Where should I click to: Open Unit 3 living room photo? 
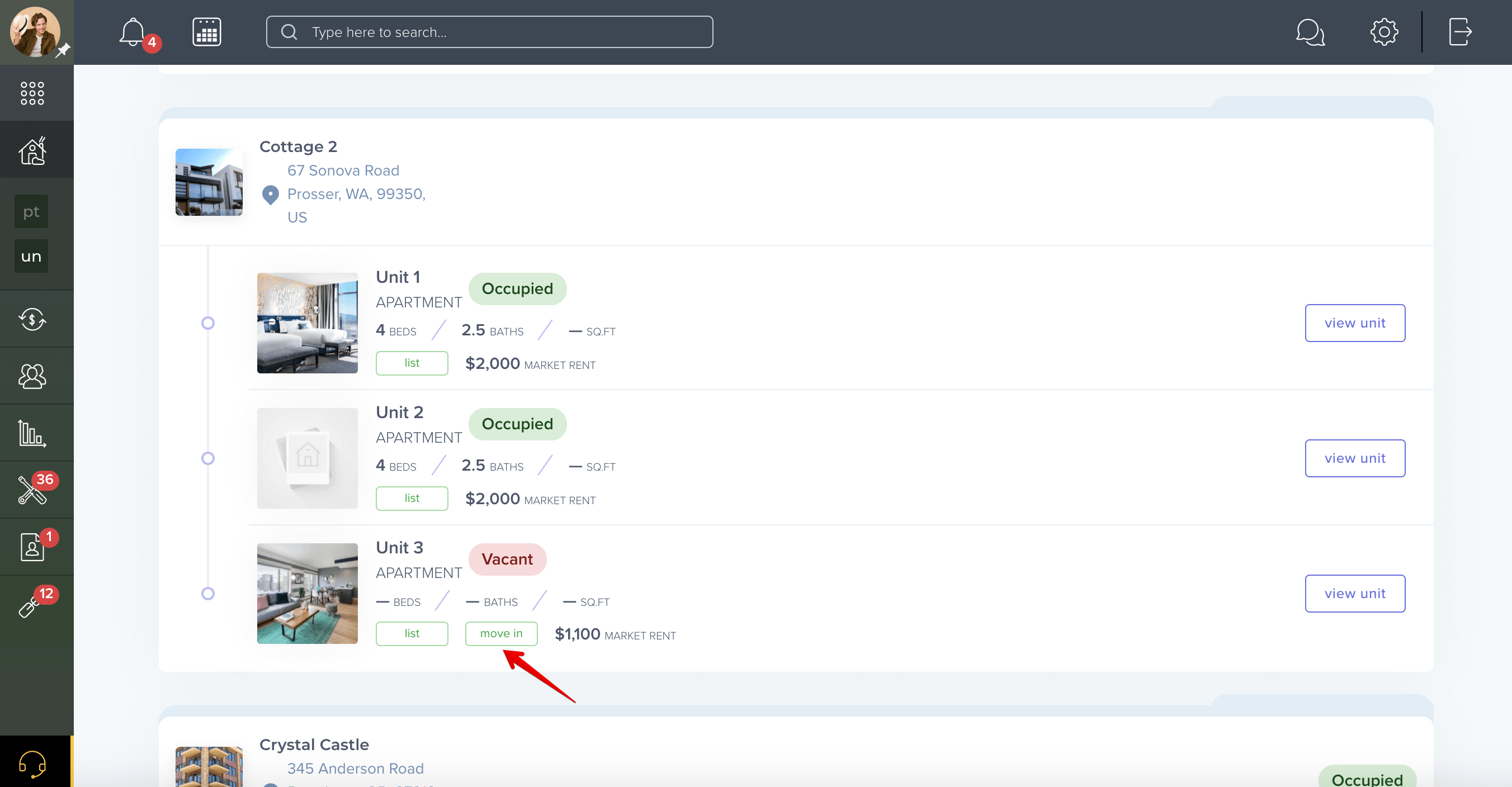(307, 594)
